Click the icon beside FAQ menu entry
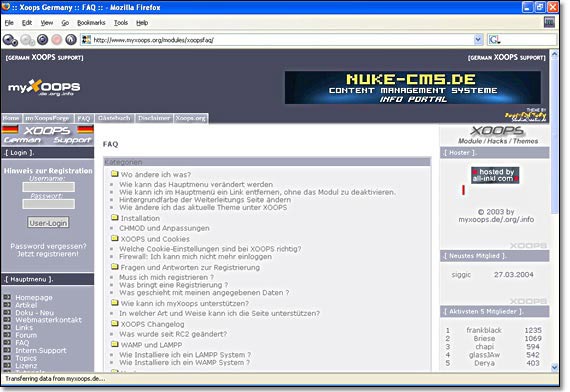Viewport: 570px width, 392px height. click(7, 343)
